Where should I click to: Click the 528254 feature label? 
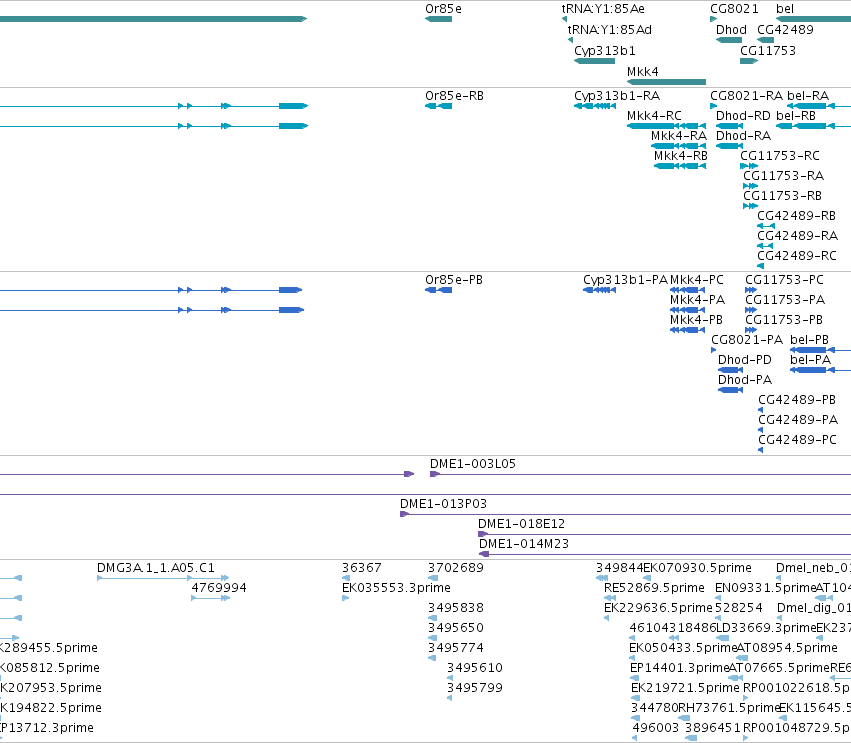tap(739, 608)
